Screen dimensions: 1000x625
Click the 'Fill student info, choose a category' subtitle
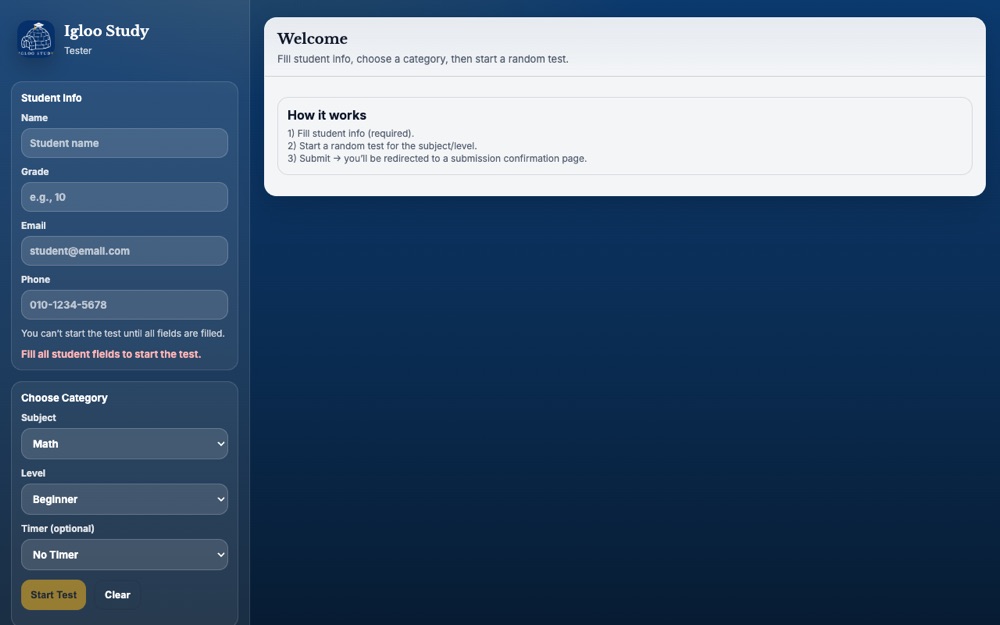click(x=423, y=59)
